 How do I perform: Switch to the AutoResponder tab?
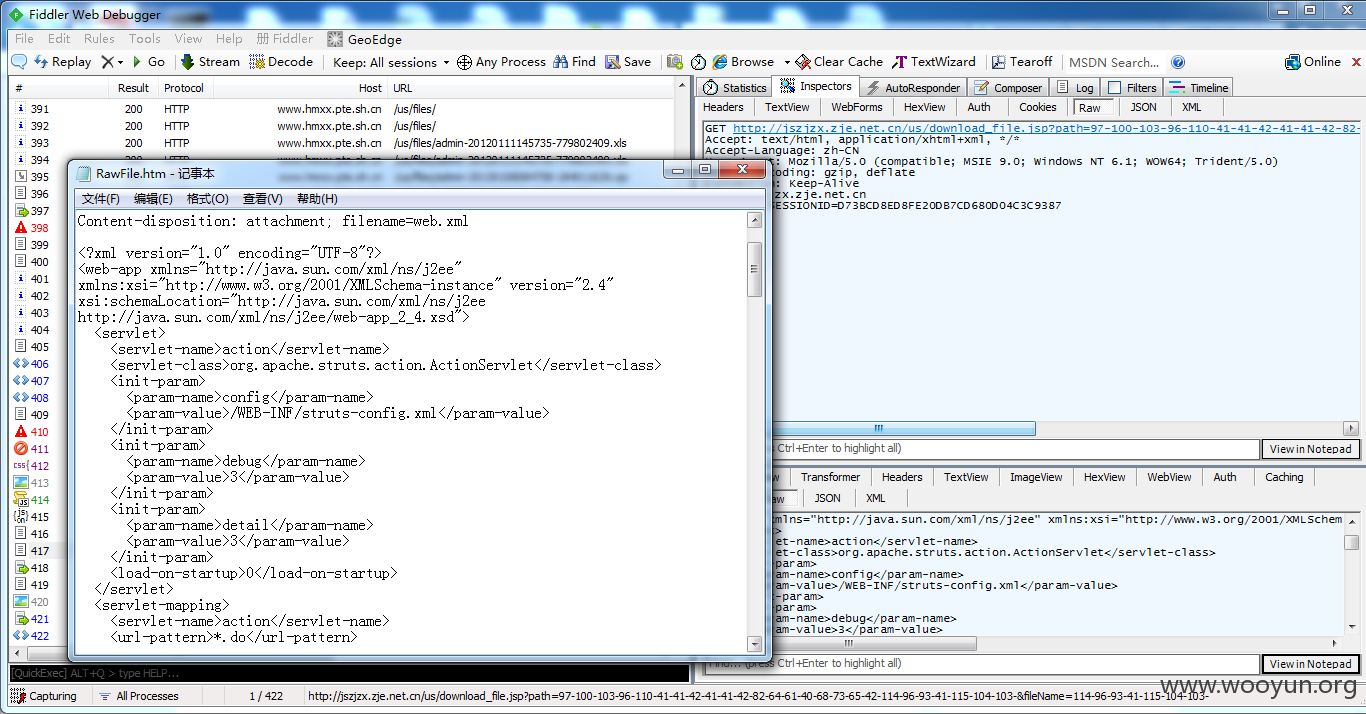click(912, 88)
